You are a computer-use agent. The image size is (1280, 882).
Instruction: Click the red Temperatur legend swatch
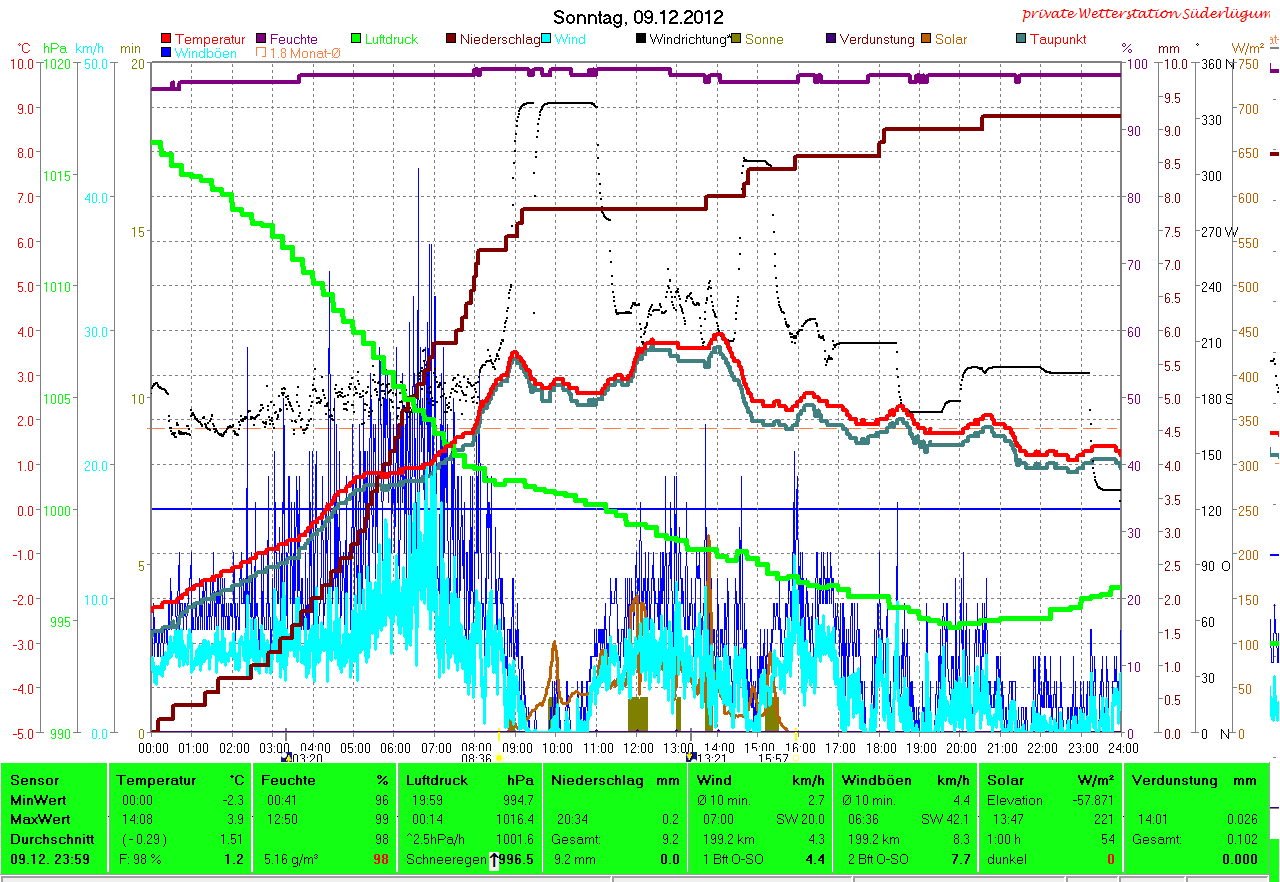pyautogui.click(x=166, y=40)
